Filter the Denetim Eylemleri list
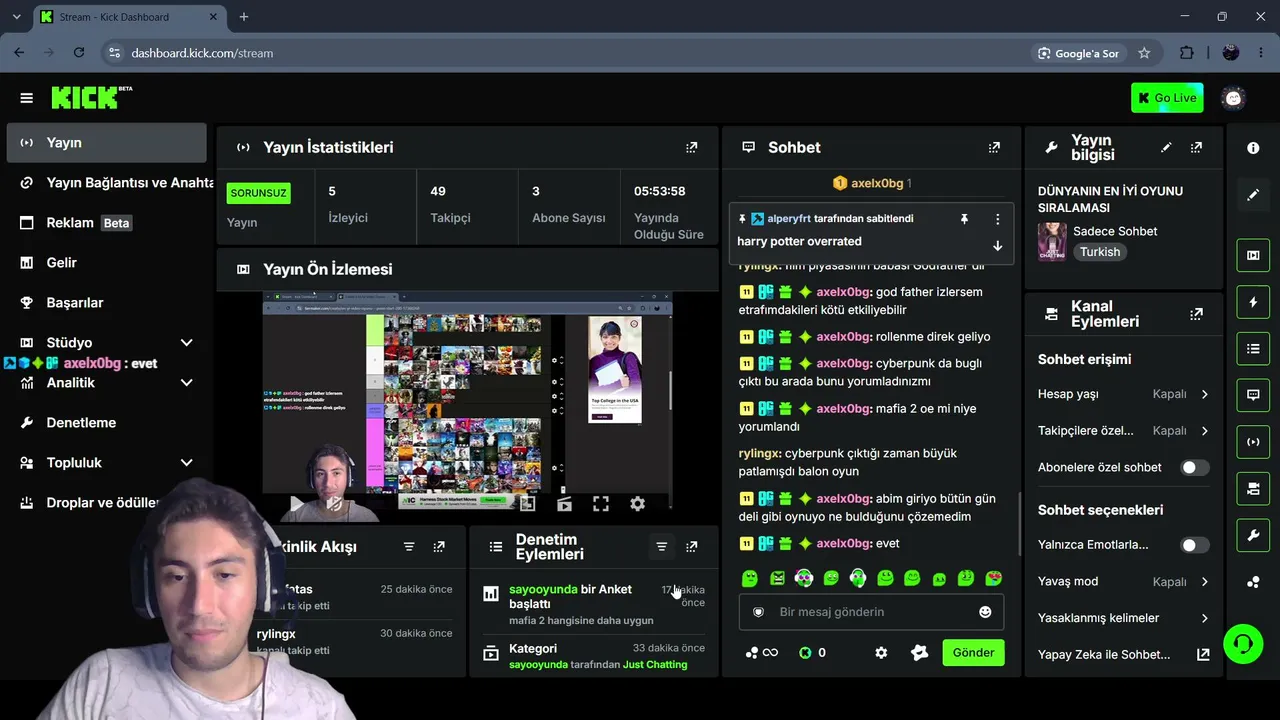The width and height of the screenshot is (1280, 720). 661,547
